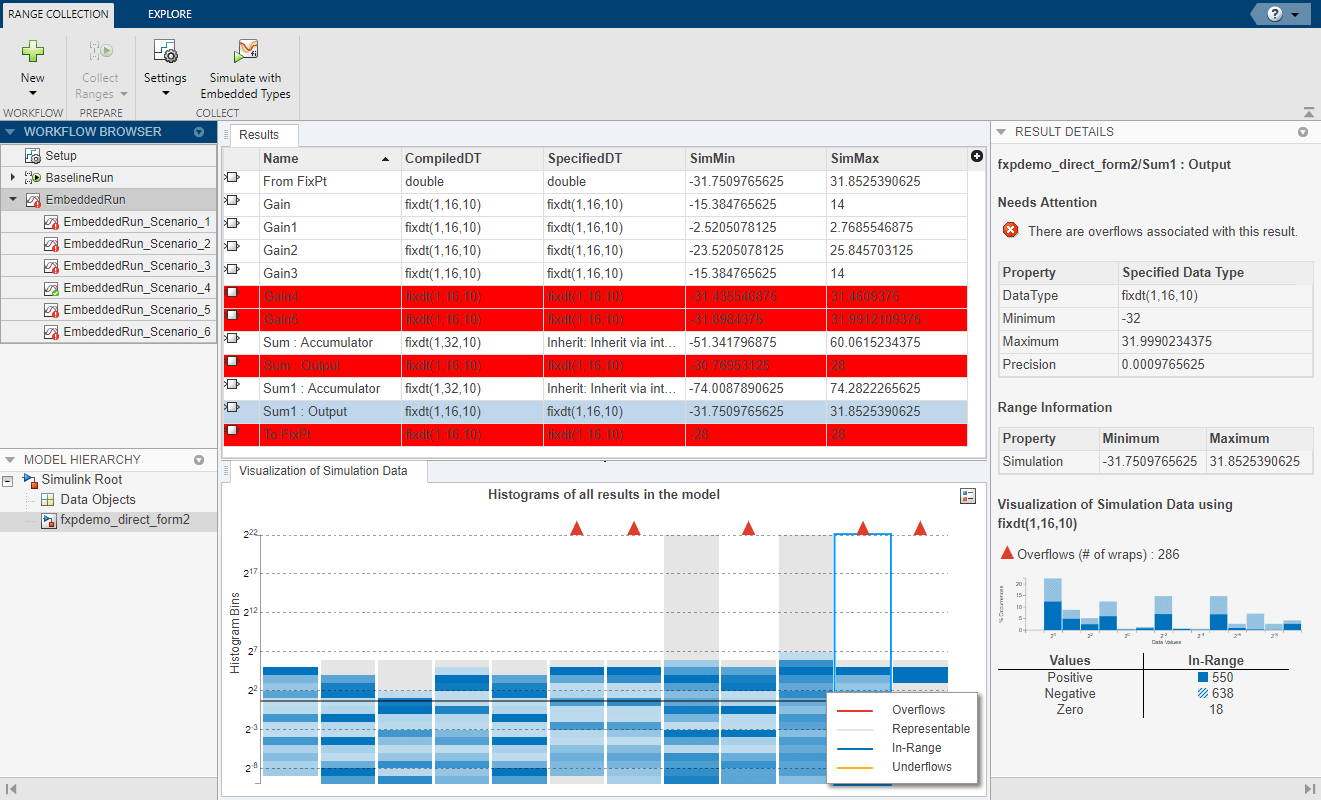Click the Positive in-range blue swatch
This screenshot has height=800, width=1321.
1203,678
